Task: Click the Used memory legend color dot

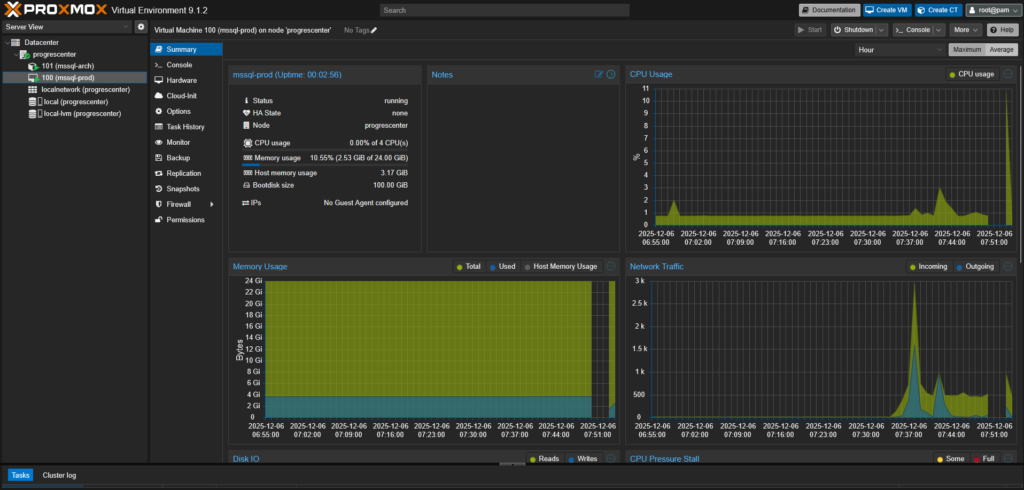Action: pyautogui.click(x=494, y=267)
